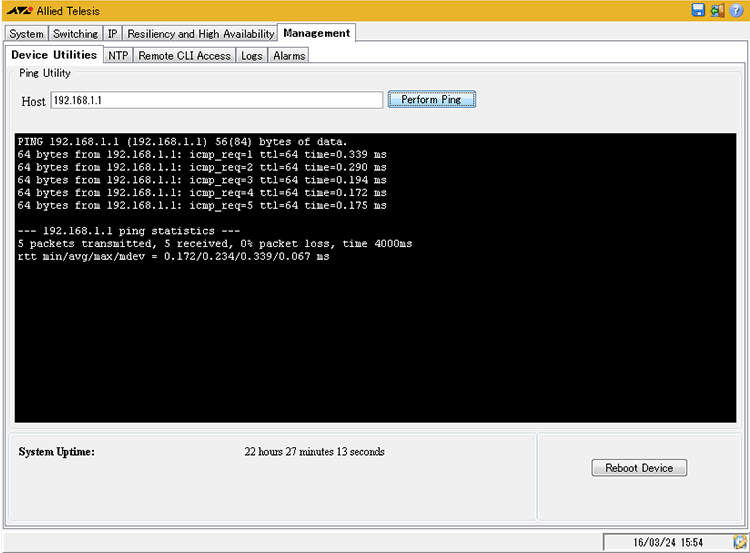Image resolution: width=750 pixels, height=553 pixels.
Task: Click the Reboot Device button
Action: point(639,468)
